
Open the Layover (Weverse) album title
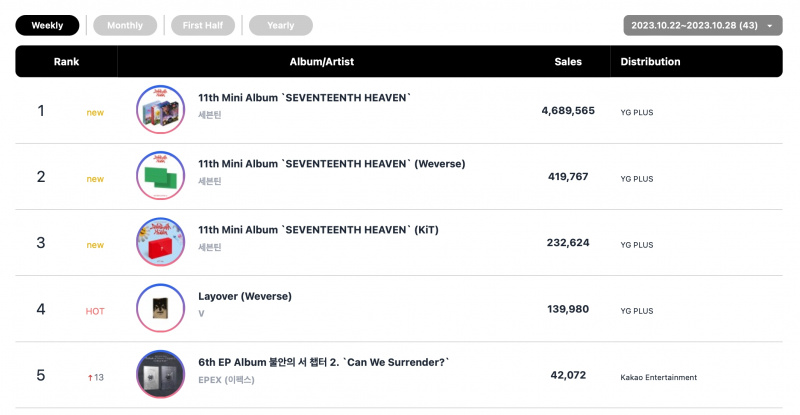245,296
